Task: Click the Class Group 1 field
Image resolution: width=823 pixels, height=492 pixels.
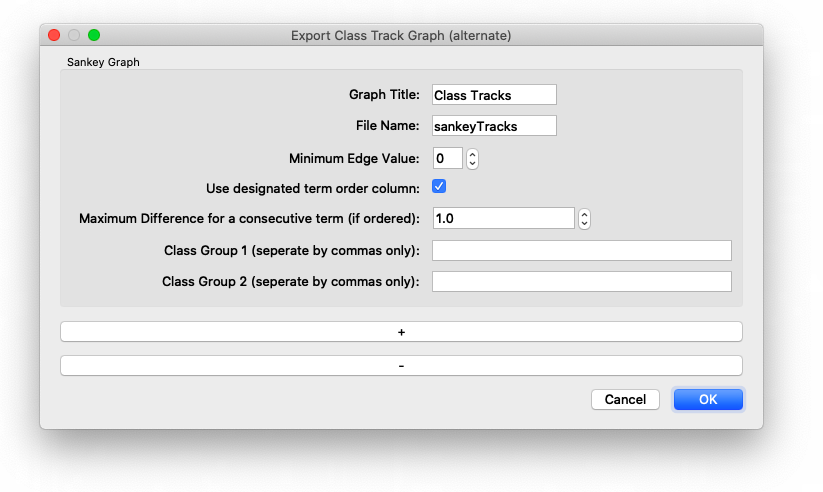Action: [x=581, y=250]
